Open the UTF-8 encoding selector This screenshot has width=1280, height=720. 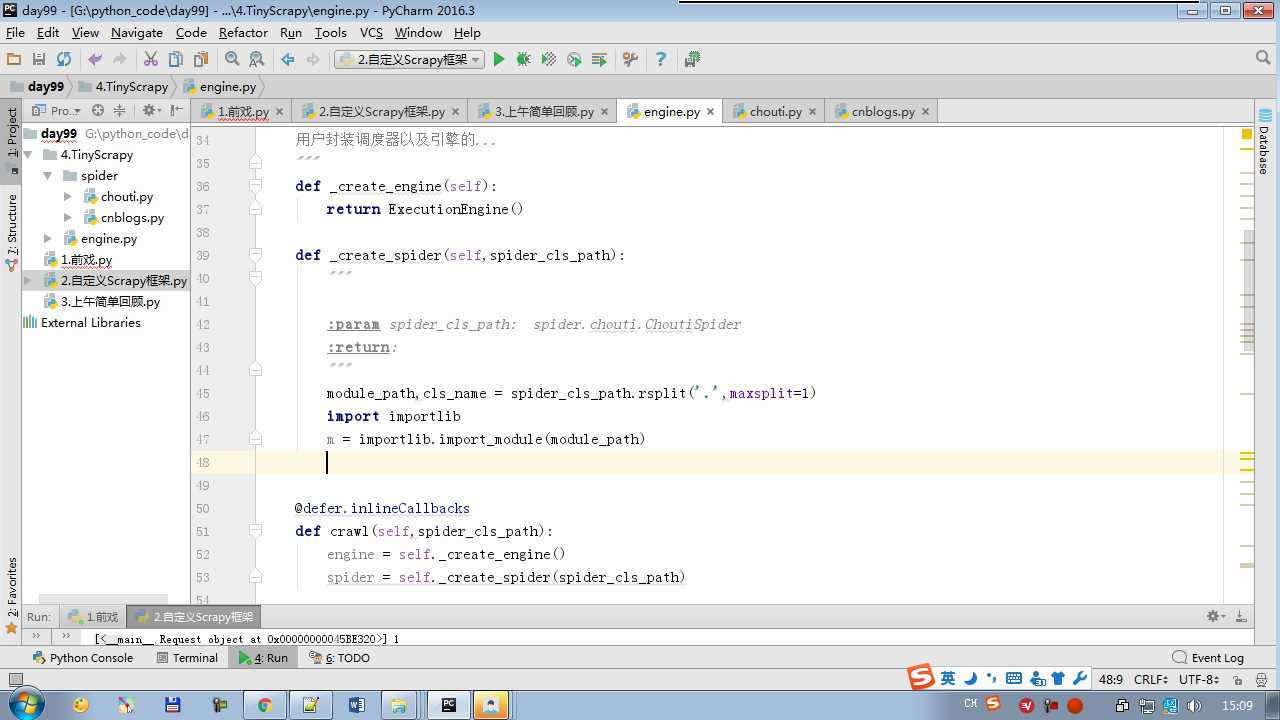click(x=1198, y=679)
